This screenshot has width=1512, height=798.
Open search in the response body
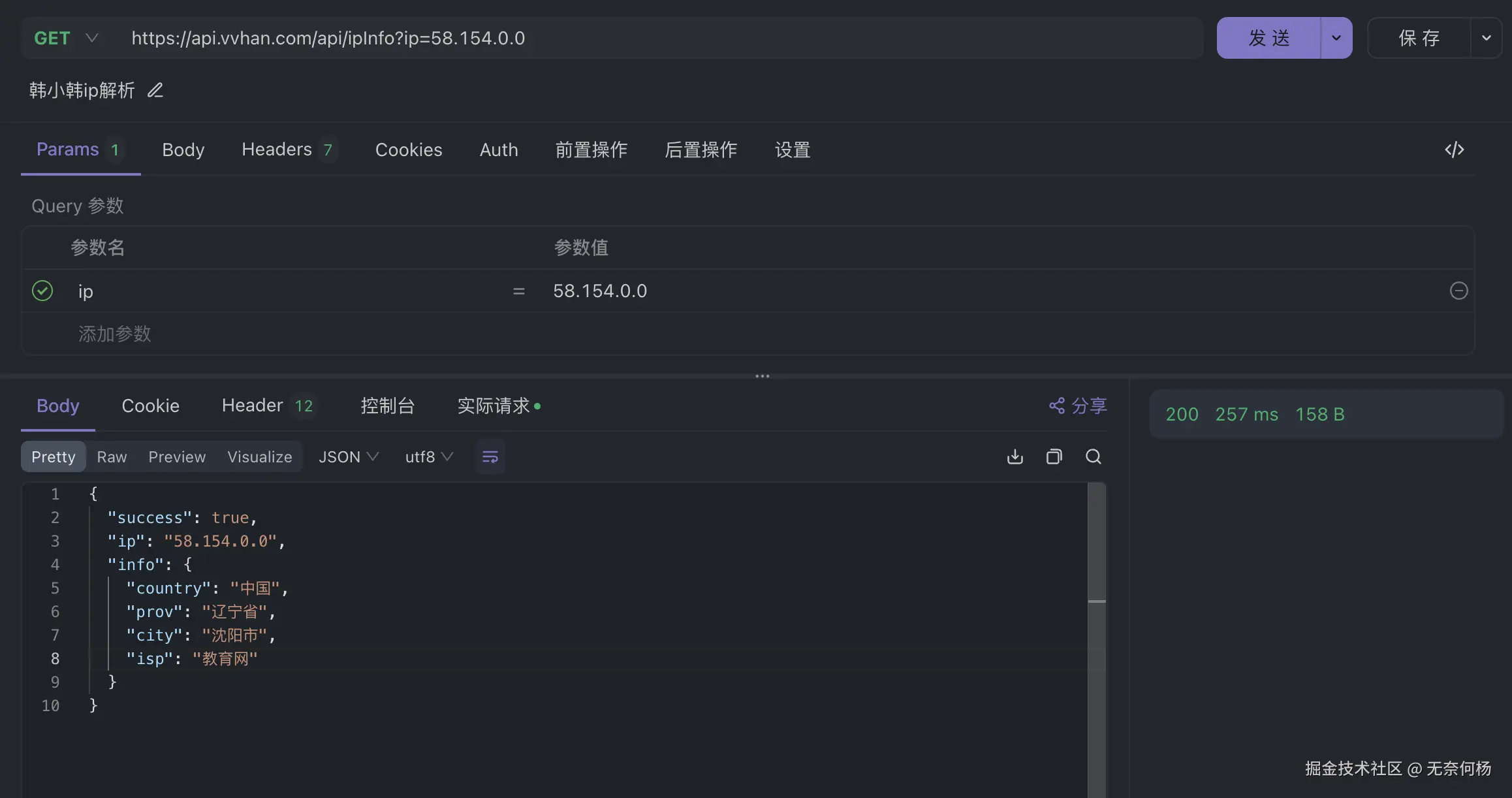click(1093, 456)
